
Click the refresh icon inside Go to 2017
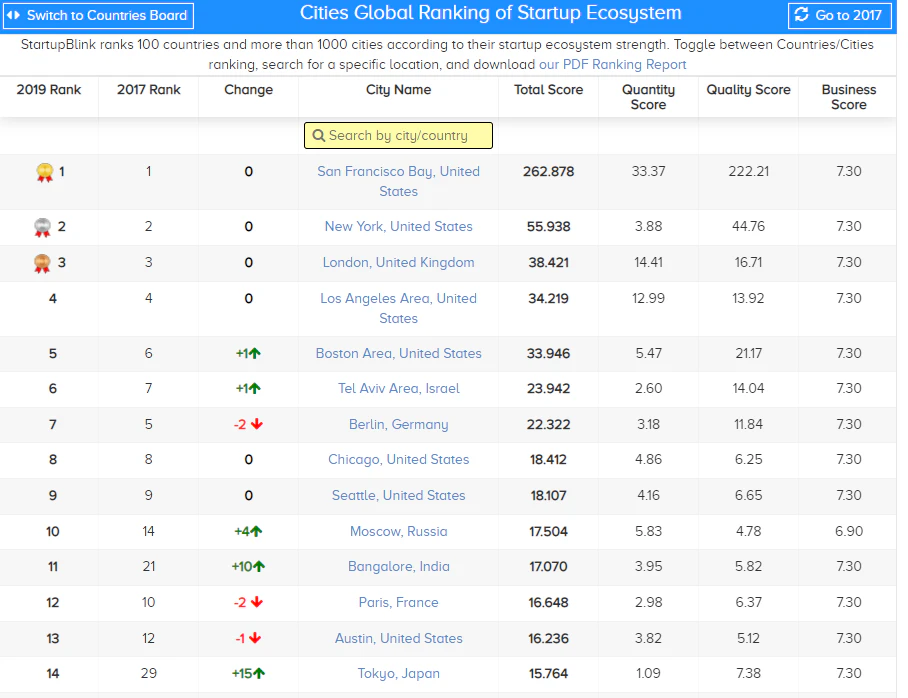click(x=803, y=15)
